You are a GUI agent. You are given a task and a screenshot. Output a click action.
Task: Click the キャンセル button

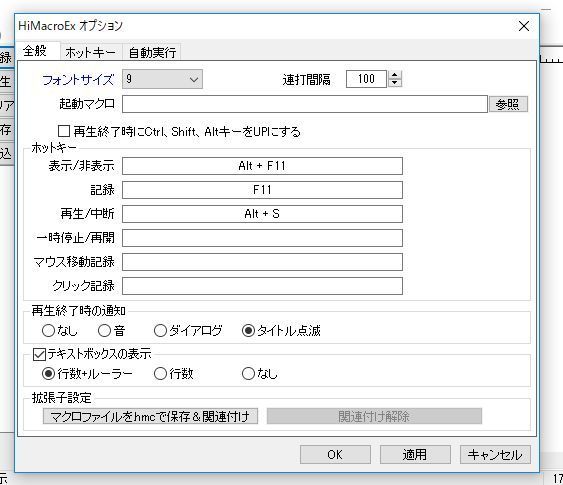click(x=495, y=455)
